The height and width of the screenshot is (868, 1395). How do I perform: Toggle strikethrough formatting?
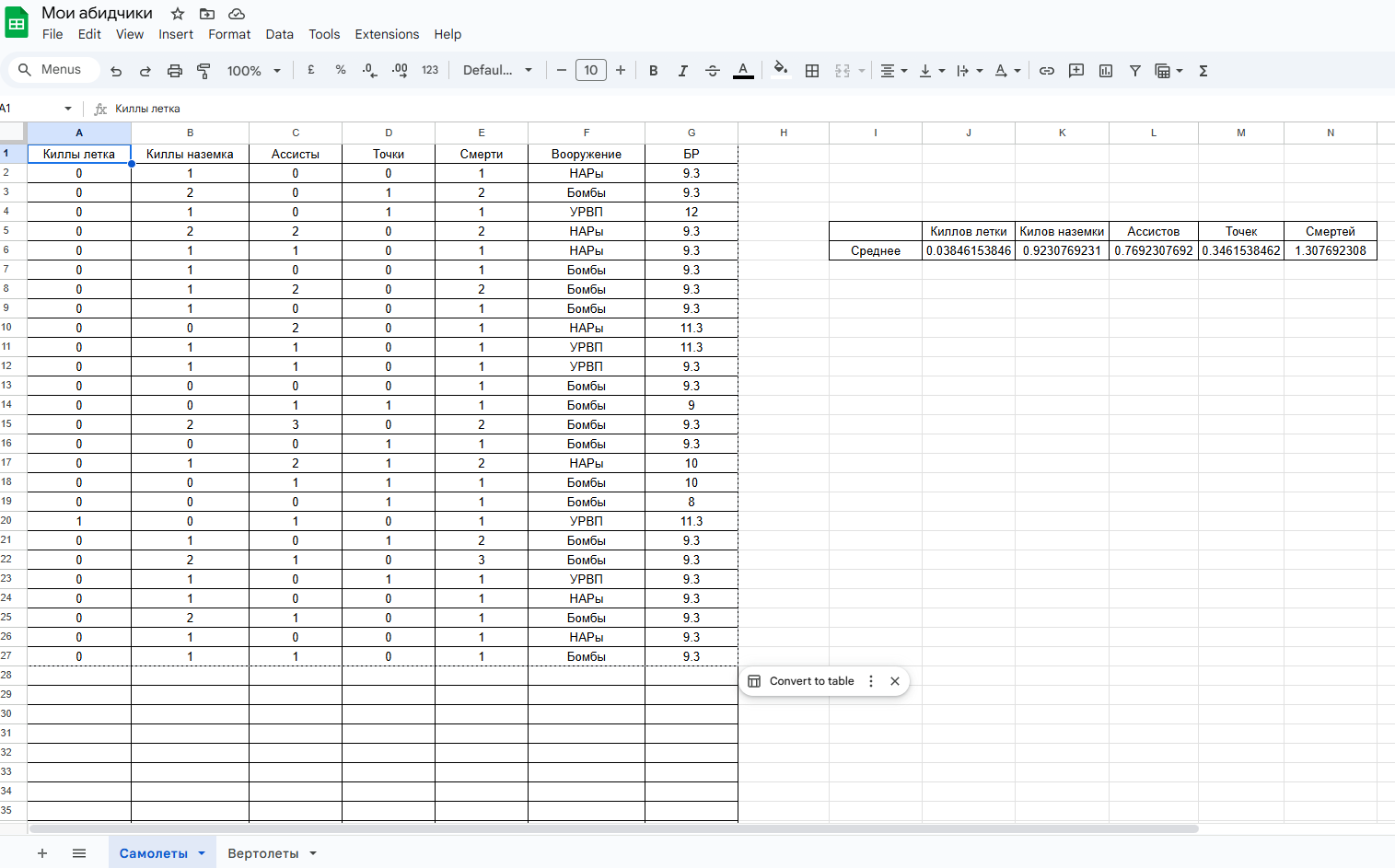pos(712,71)
